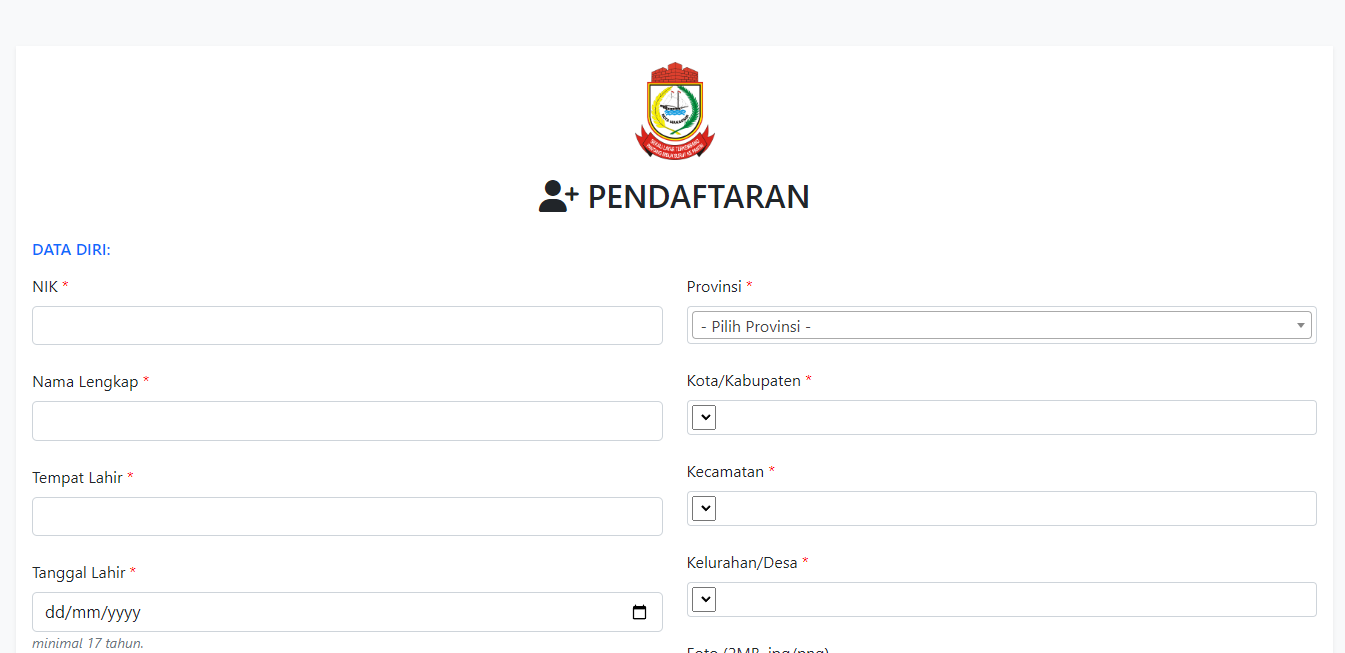The width and height of the screenshot is (1345, 653).
Task: Click the Kota/Kabupaten label text
Action: click(743, 381)
